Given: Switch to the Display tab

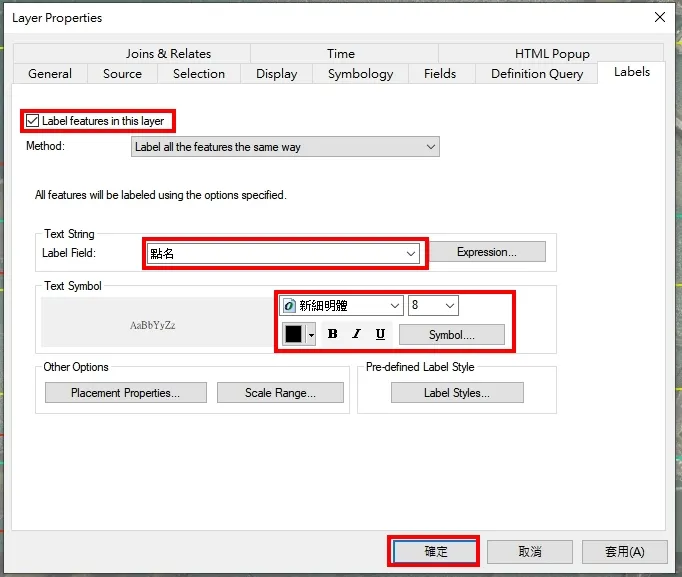Looking at the screenshot, I should pyautogui.click(x=277, y=73).
